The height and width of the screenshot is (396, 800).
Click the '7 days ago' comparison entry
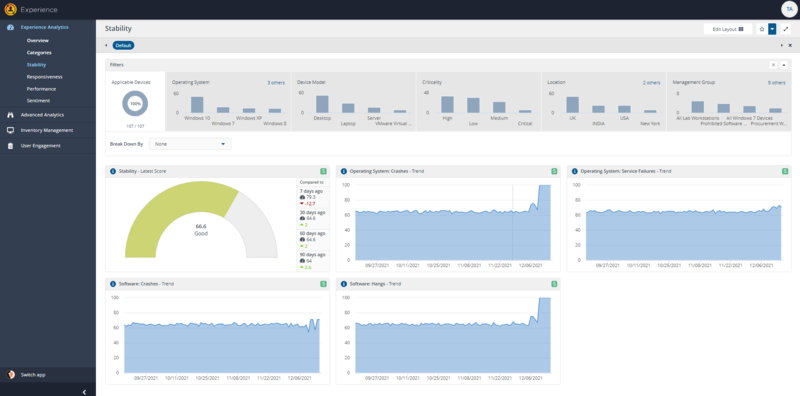(x=312, y=197)
